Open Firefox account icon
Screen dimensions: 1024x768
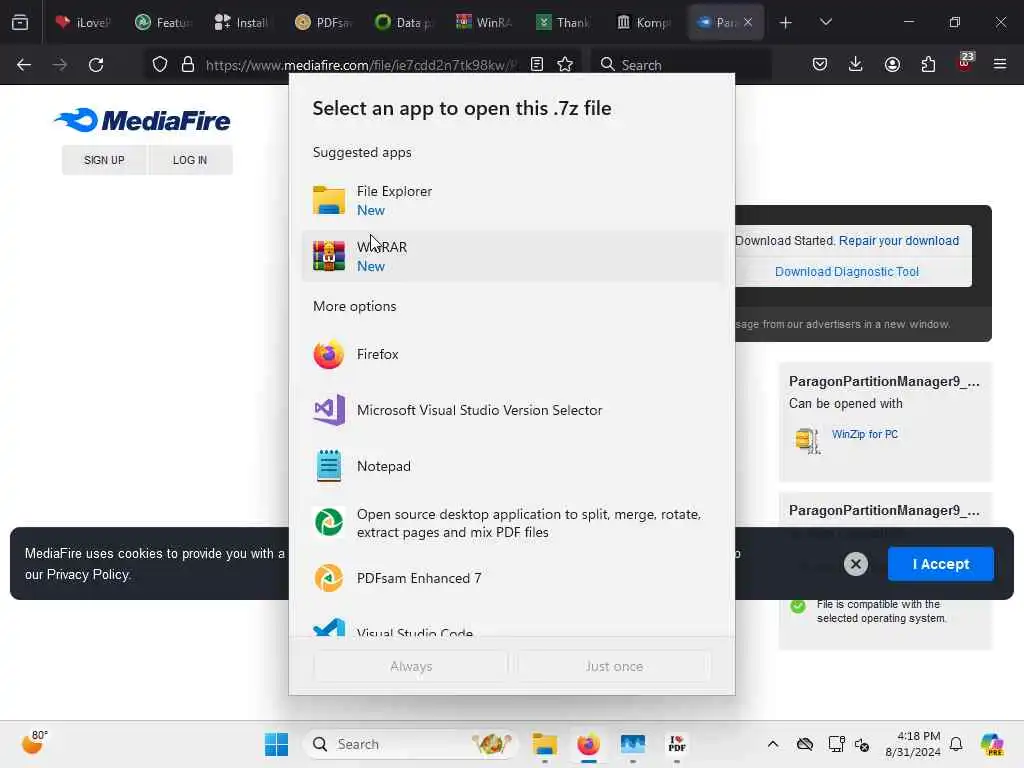click(892, 65)
